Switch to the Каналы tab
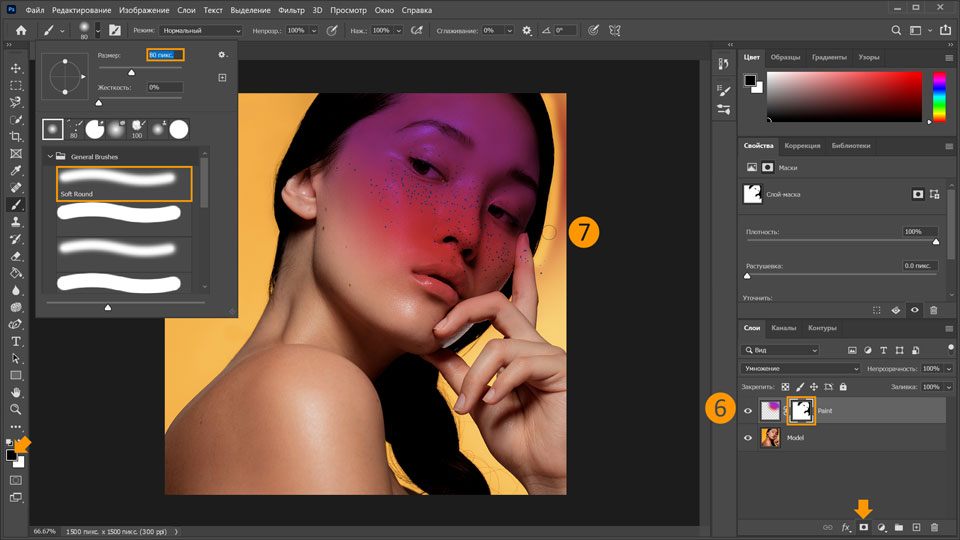The width and height of the screenshot is (960, 540). pyautogui.click(x=784, y=328)
